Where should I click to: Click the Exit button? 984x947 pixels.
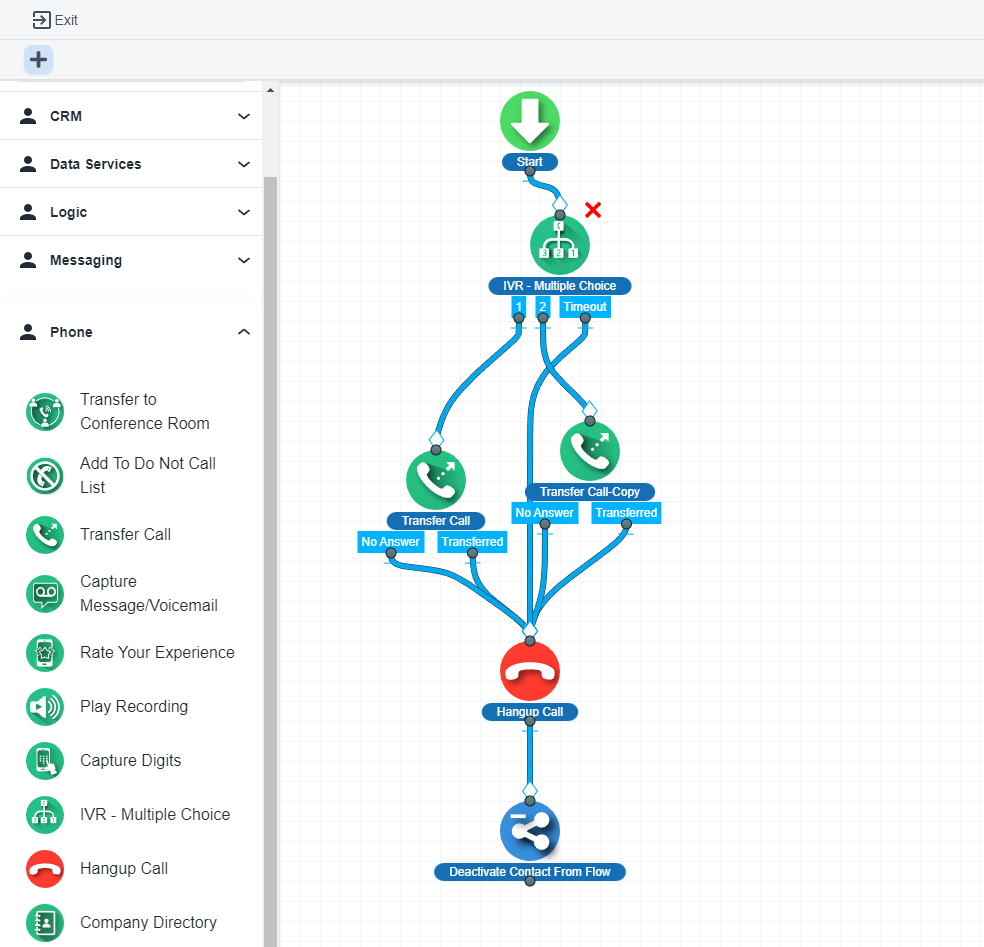coord(55,20)
